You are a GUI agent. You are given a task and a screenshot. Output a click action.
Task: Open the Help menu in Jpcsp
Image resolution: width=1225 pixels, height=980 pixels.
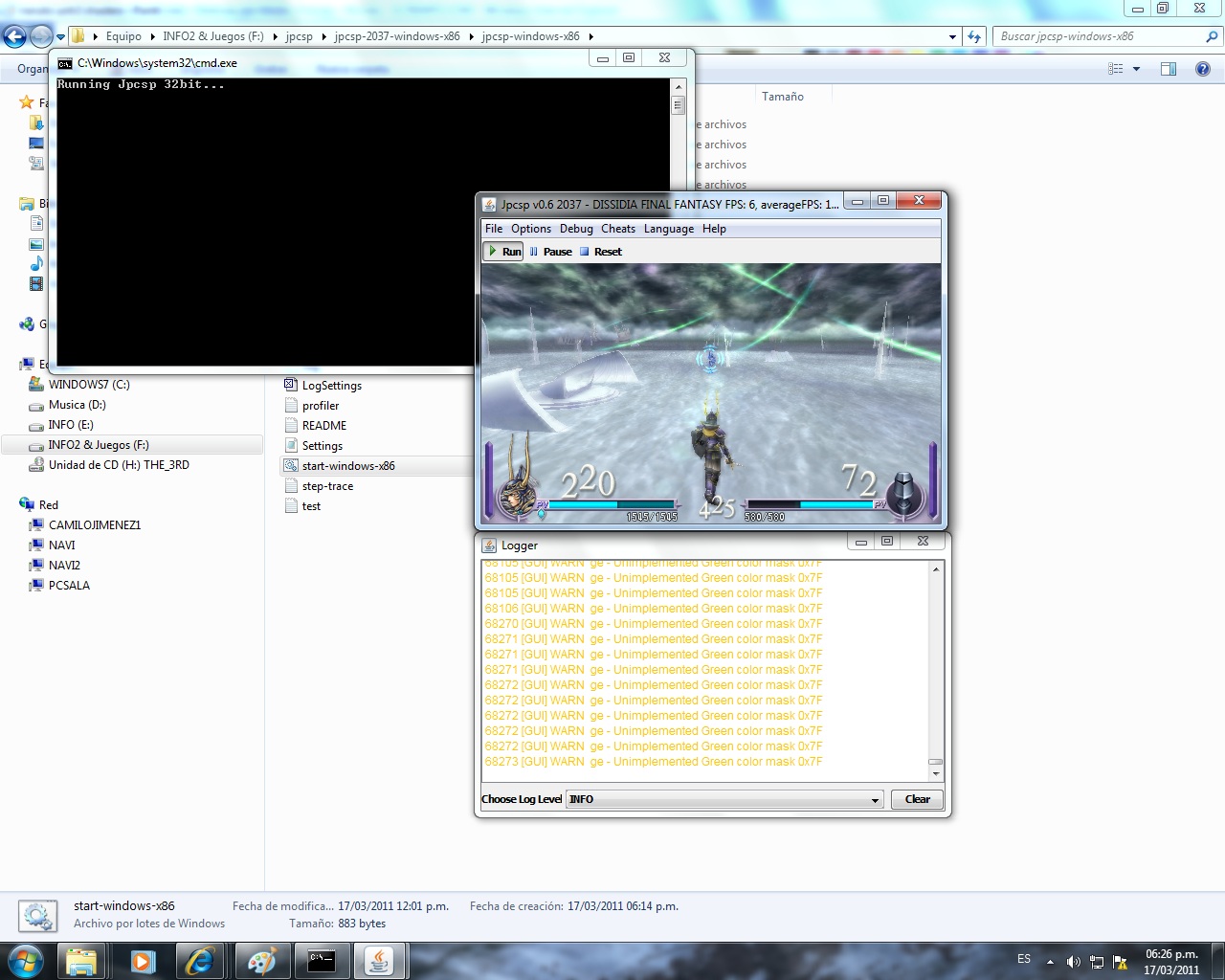pos(714,229)
